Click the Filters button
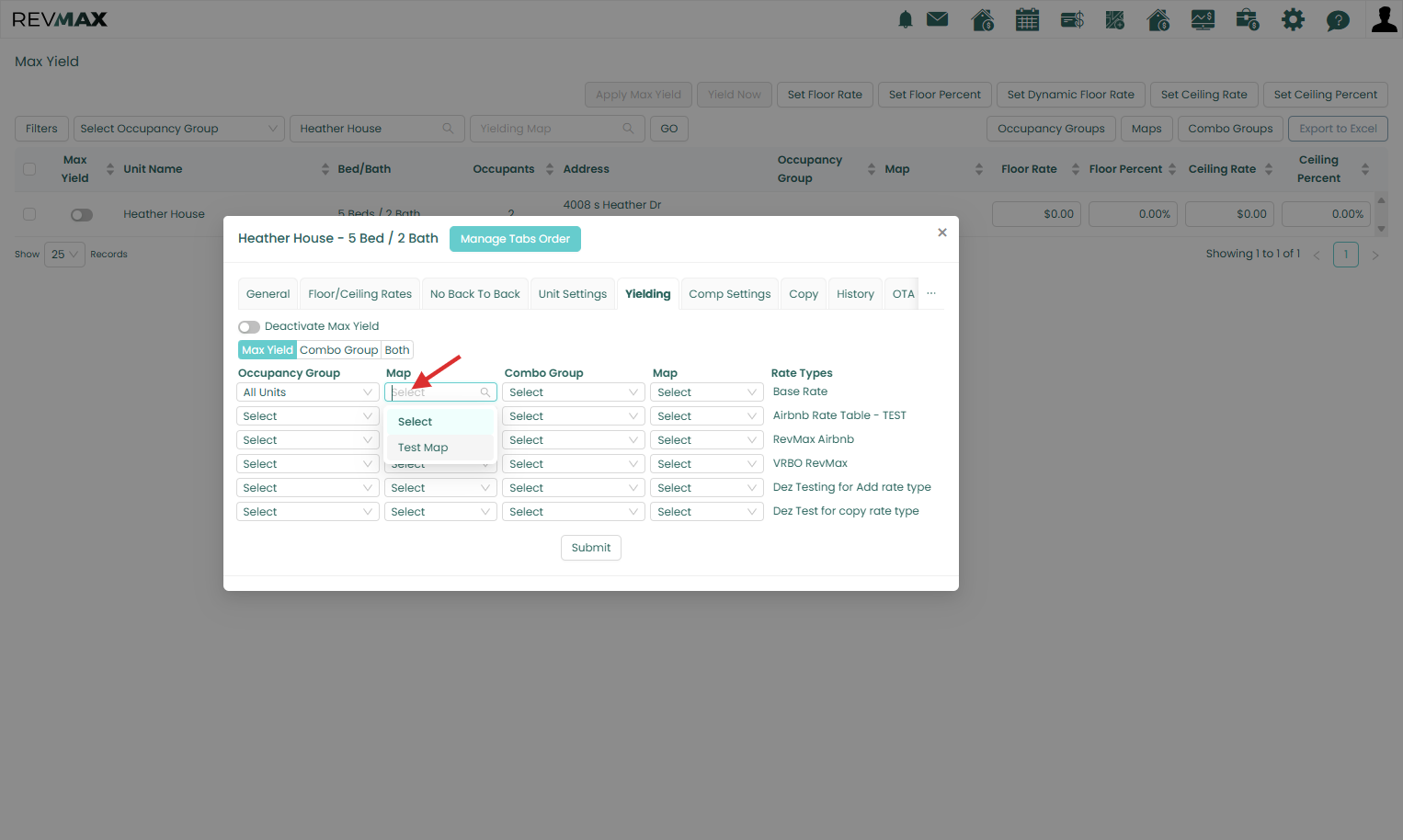 point(41,129)
